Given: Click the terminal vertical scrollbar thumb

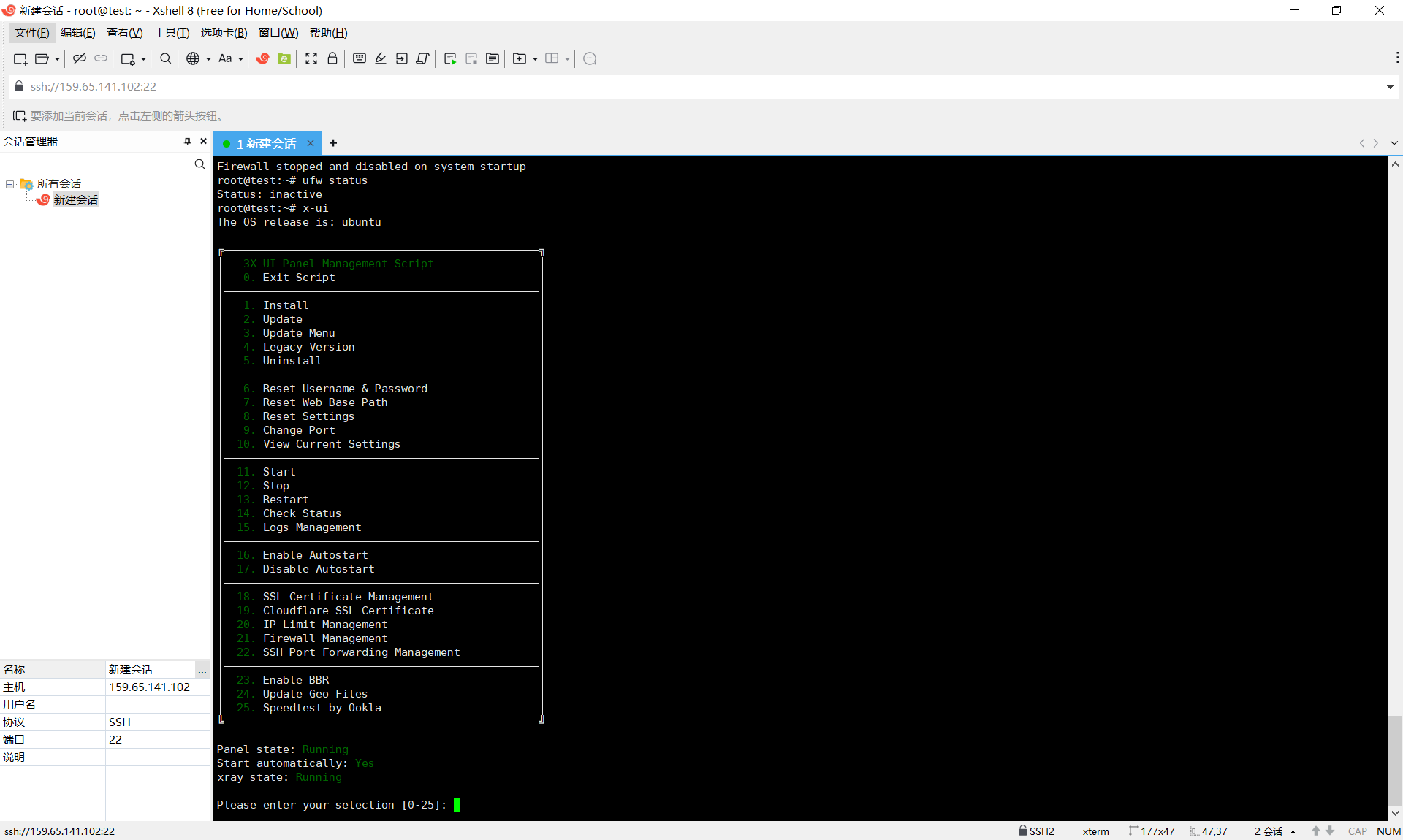Looking at the screenshot, I should point(1395,760).
